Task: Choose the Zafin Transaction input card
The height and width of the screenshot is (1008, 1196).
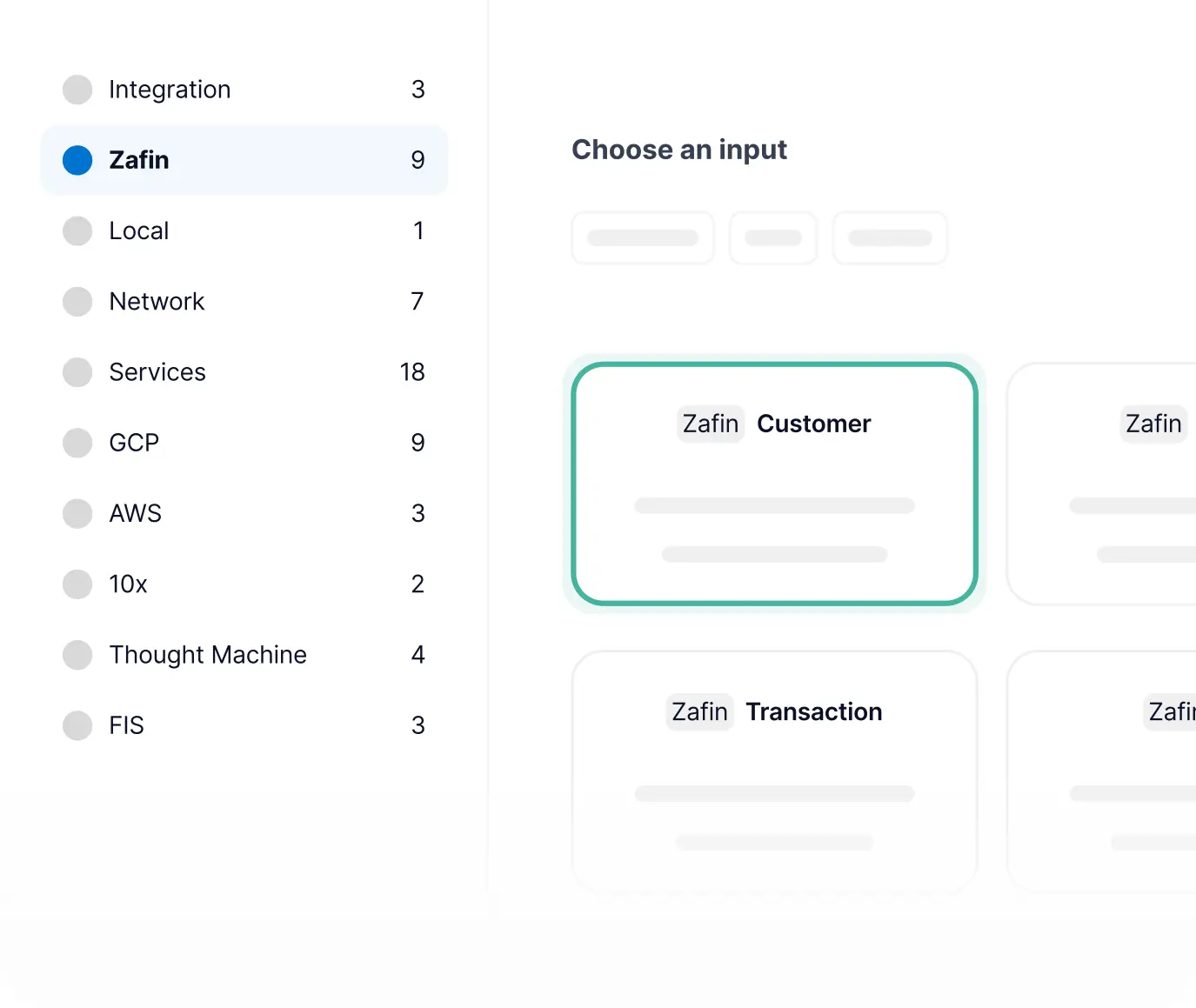Action: (x=774, y=771)
